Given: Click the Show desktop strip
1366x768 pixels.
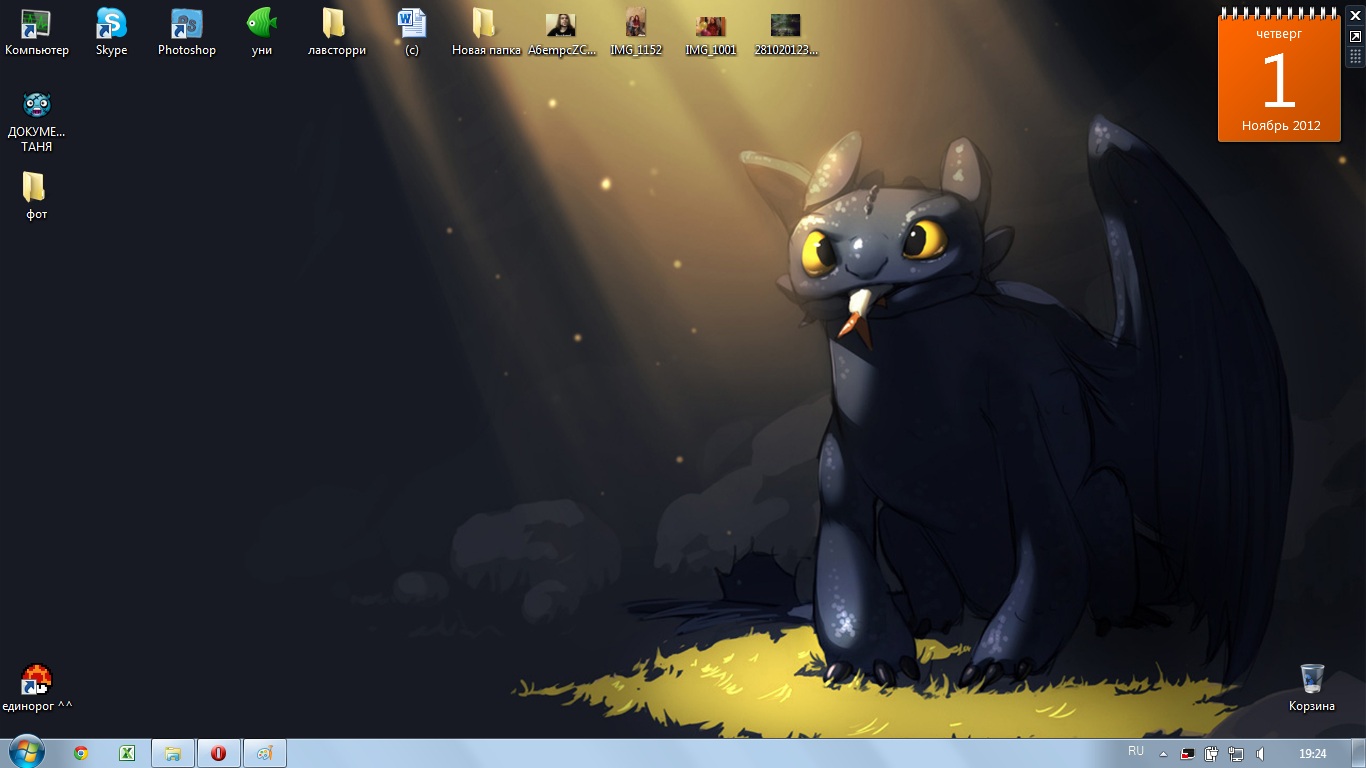Looking at the screenshot, I should pos(1359,754).
